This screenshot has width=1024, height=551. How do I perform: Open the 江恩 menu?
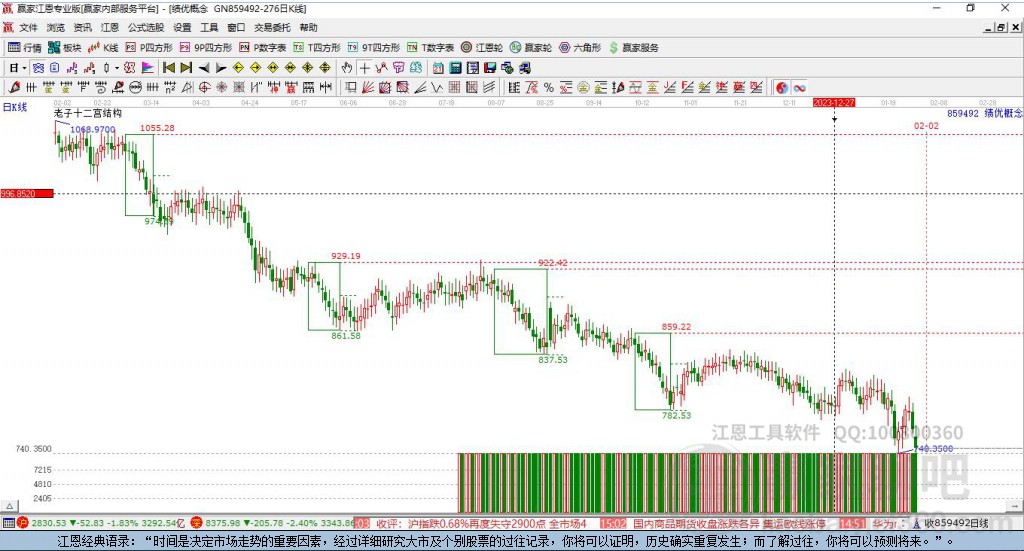(110, 28)
